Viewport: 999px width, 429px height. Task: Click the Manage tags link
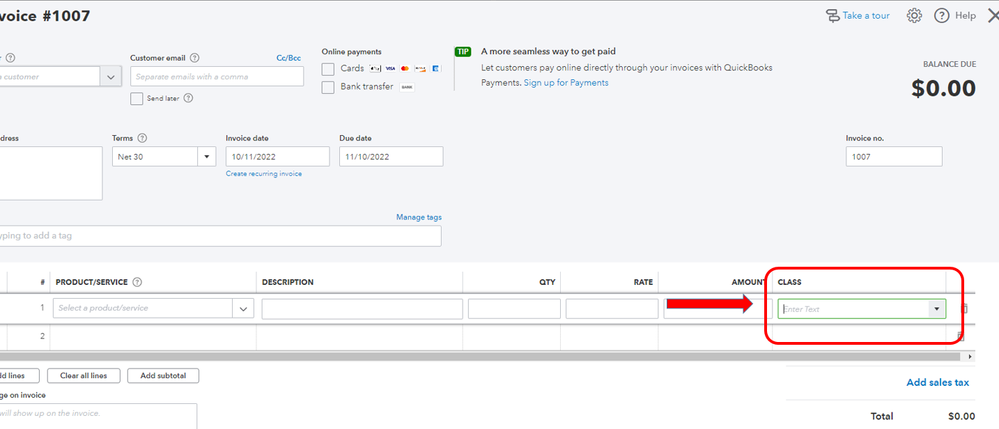pos(419,217)
